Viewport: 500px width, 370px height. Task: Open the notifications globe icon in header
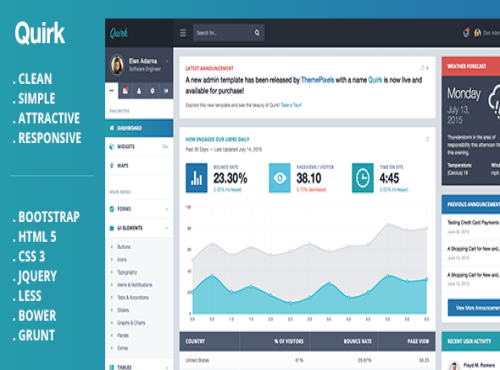(466, 33)
